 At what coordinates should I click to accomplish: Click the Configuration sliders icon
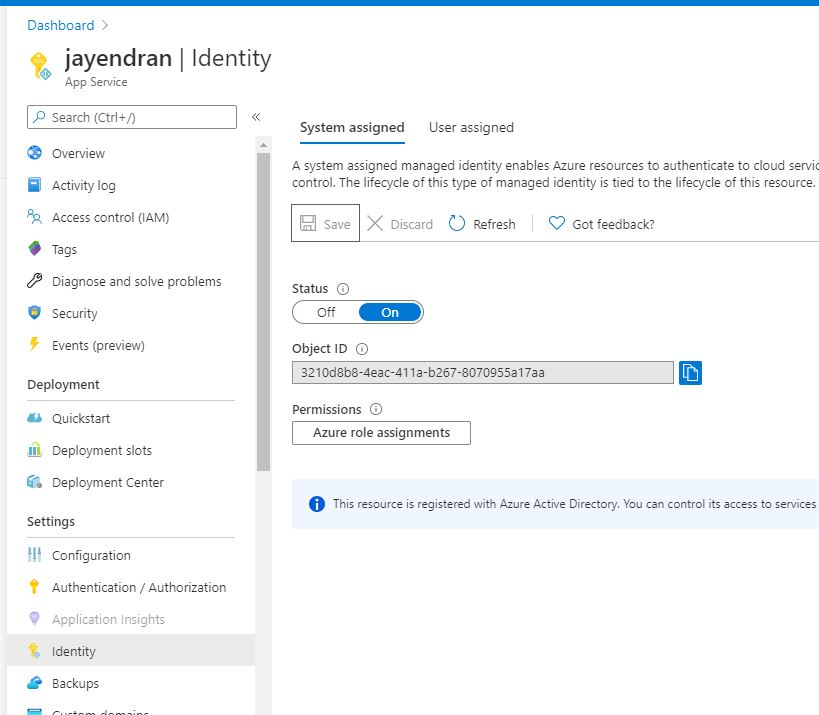coord(34,555)
